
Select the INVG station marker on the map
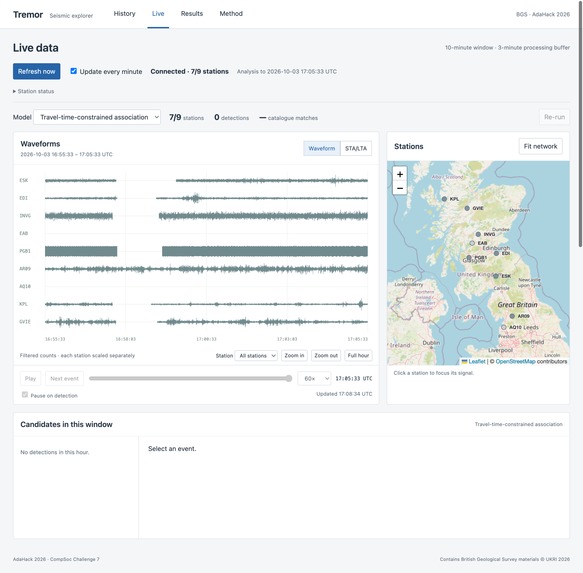coord(478,234)
